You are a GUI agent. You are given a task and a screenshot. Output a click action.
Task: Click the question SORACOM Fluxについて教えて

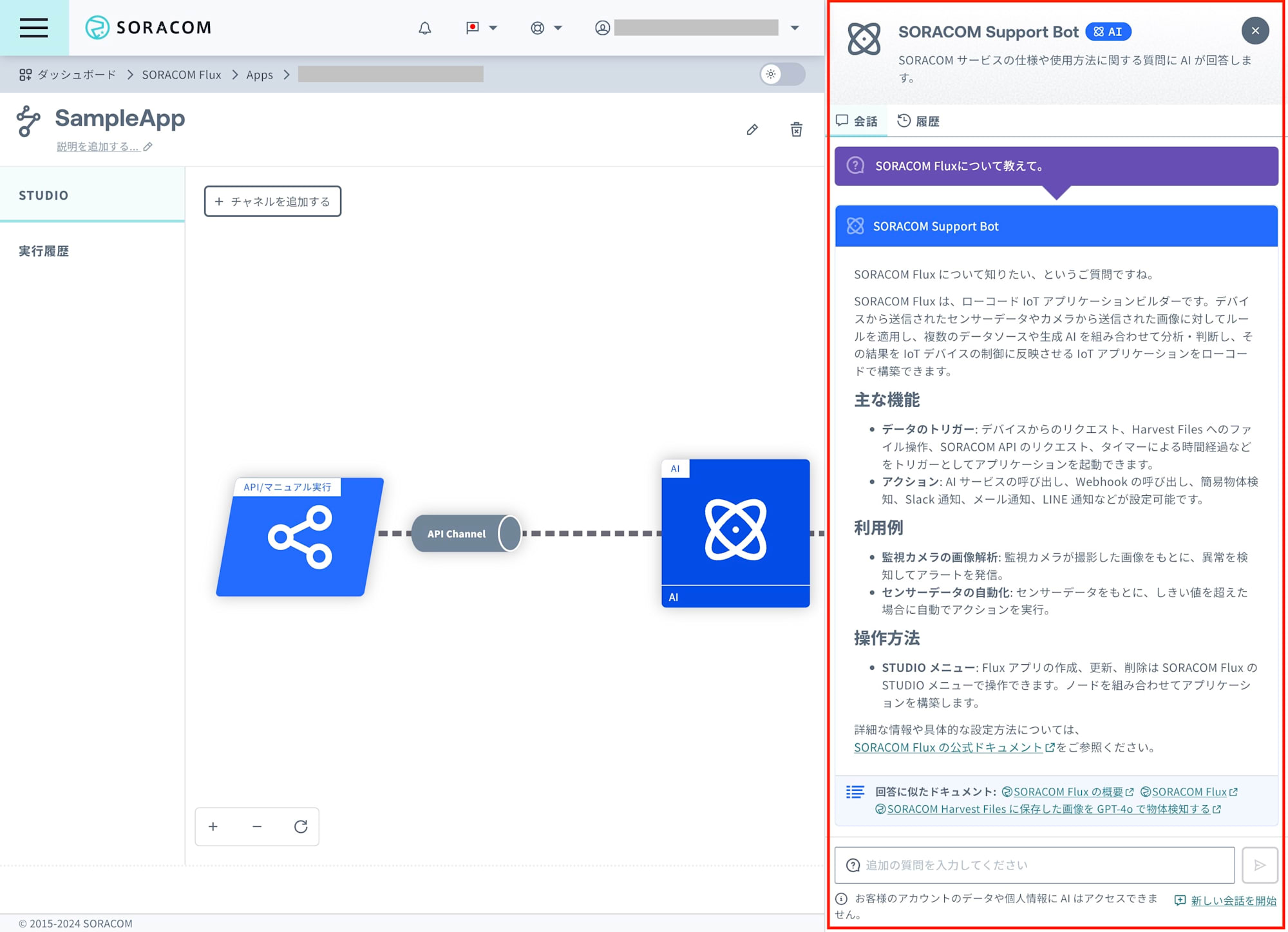point(1056,166)
